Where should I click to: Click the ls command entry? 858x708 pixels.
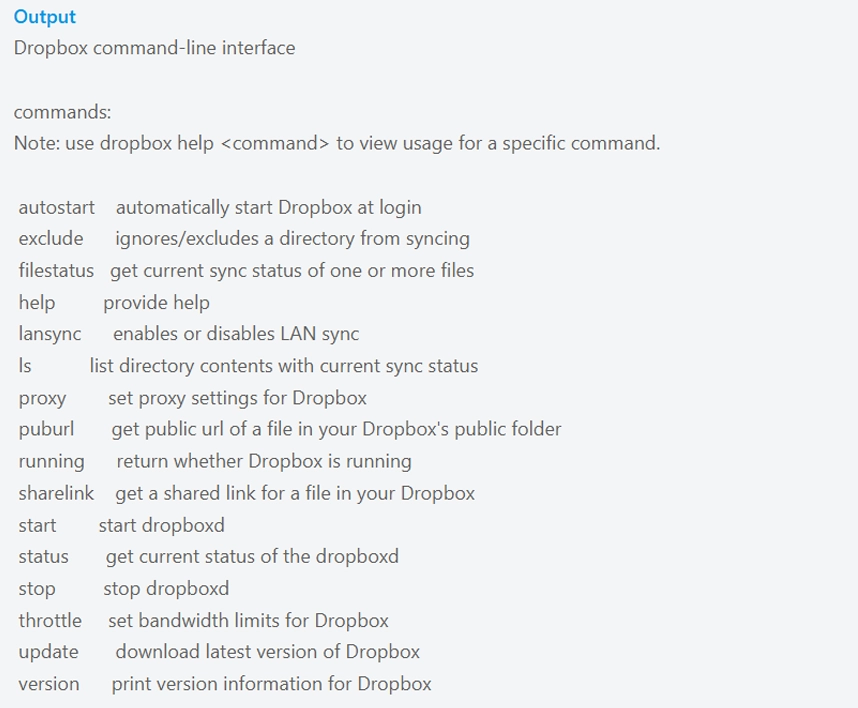(25, 366)
